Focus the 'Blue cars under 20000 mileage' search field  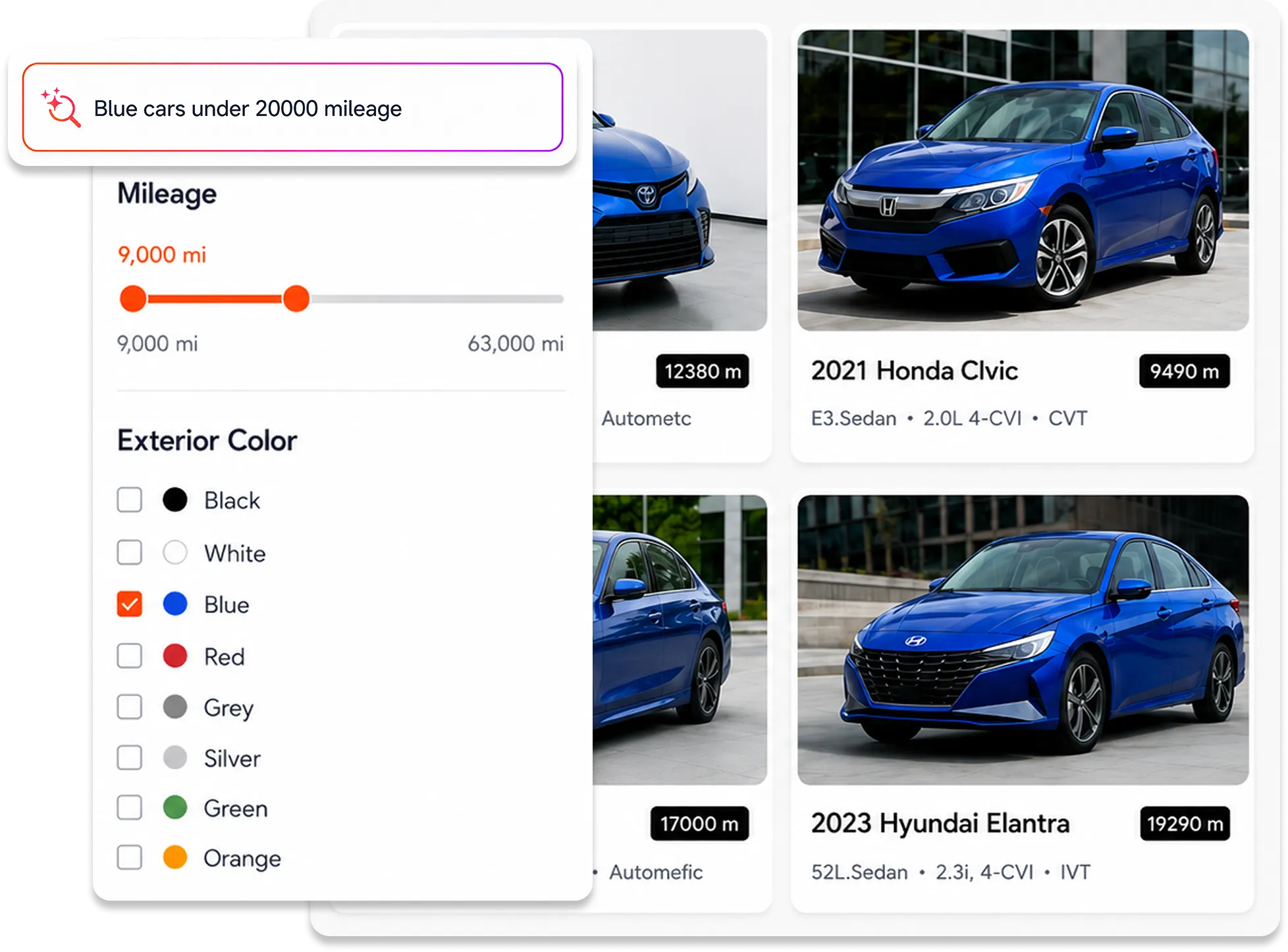point(292,107)
